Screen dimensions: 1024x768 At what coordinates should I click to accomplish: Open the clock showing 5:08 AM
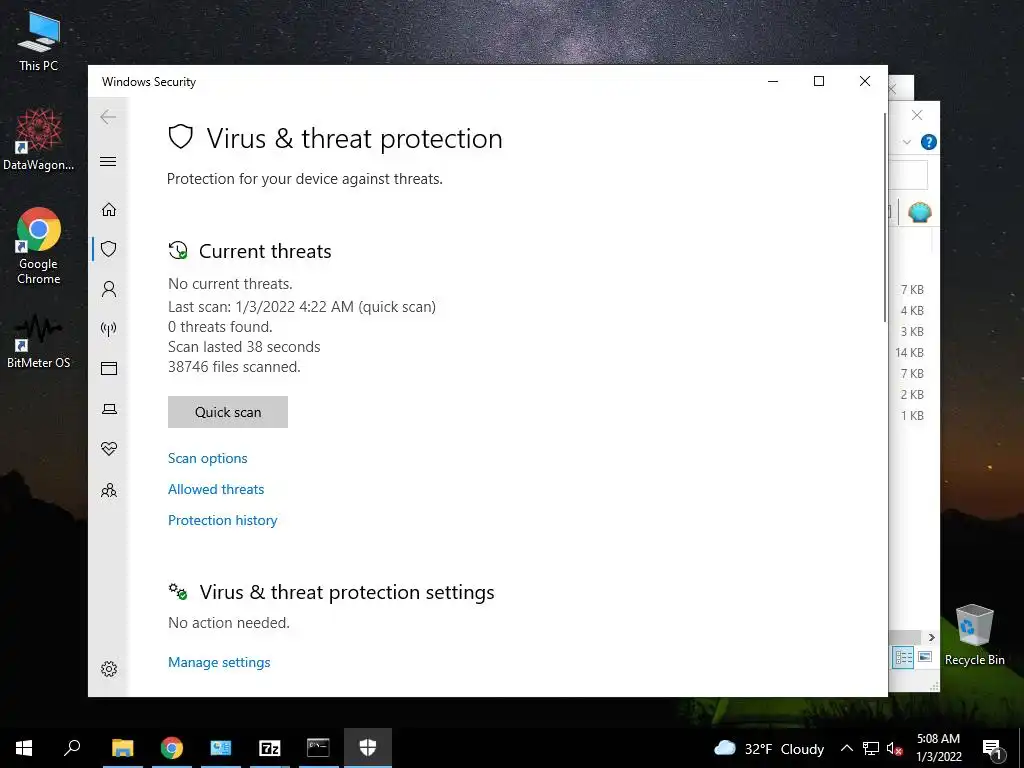[x=938, y=748]
